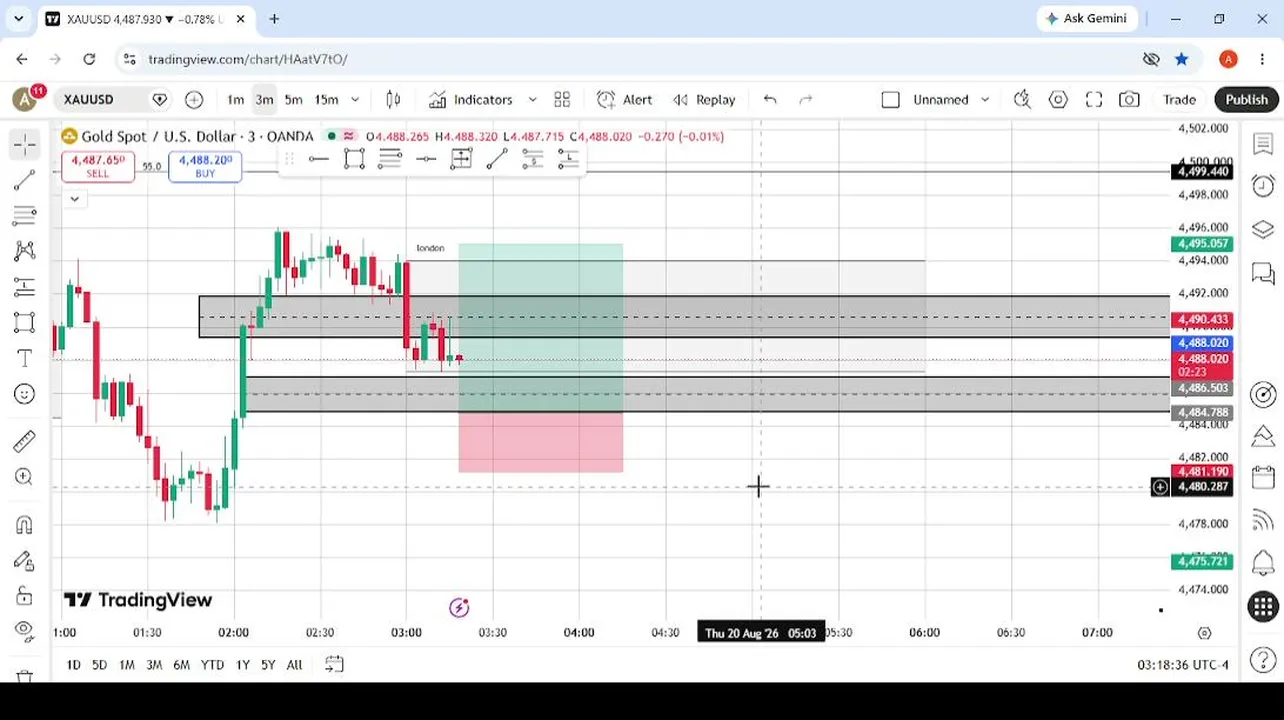Open the layout grid setup
Image resolution: width=1284 pixels, height=720 pixels.
coord(562,99)
